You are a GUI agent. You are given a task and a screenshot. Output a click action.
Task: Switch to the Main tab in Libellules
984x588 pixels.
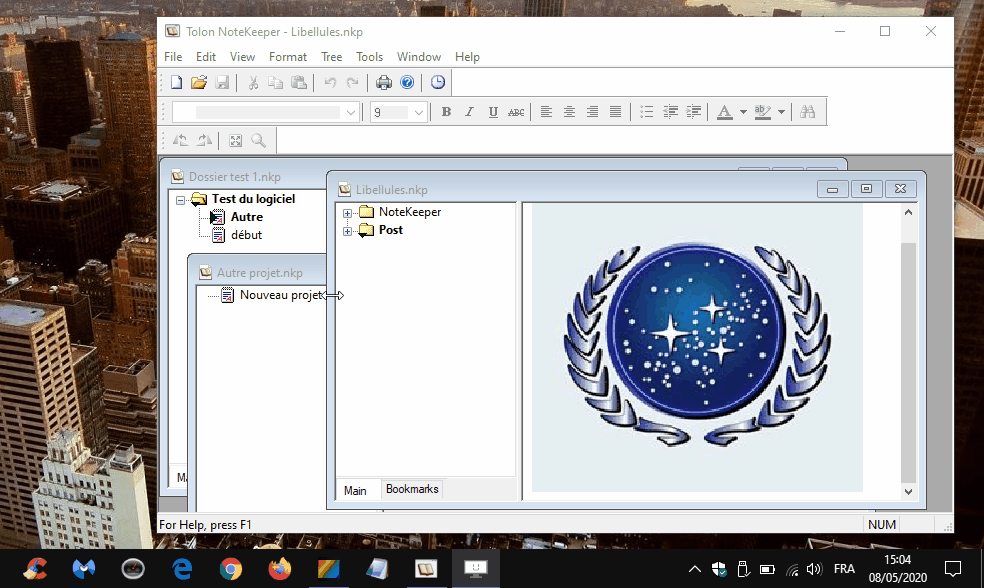pyautogui.click(x=355, y=491)
